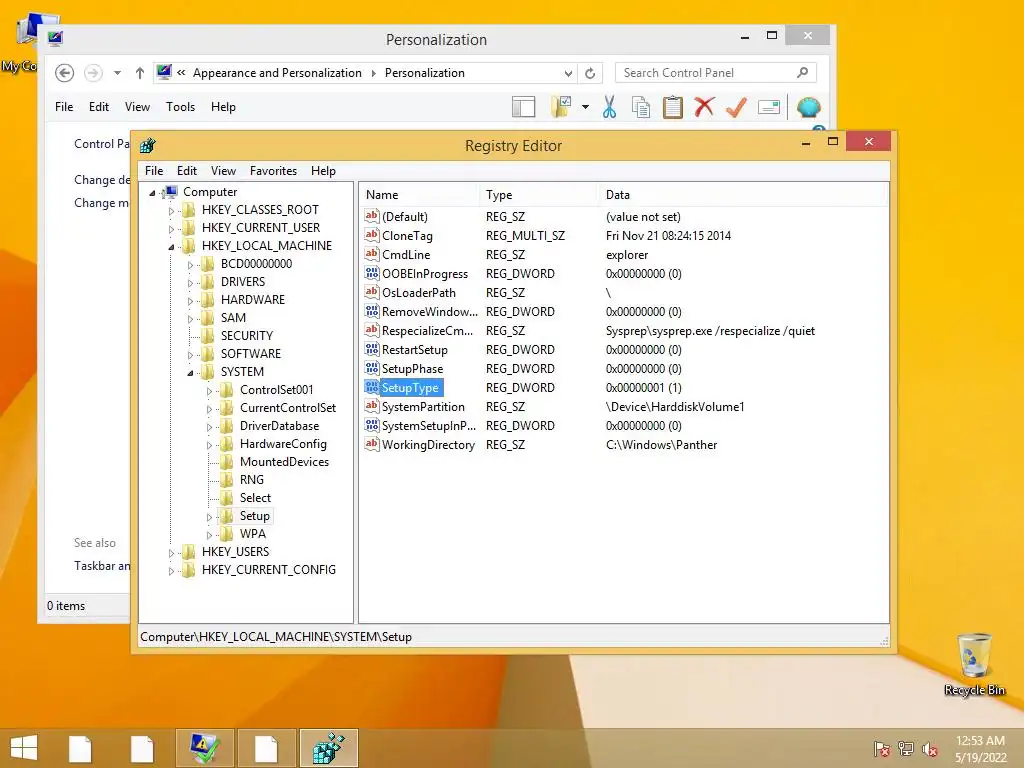The image size is (1024, 768).
Task: Open Registry Editor Help menu
Action: click(323, 170)
